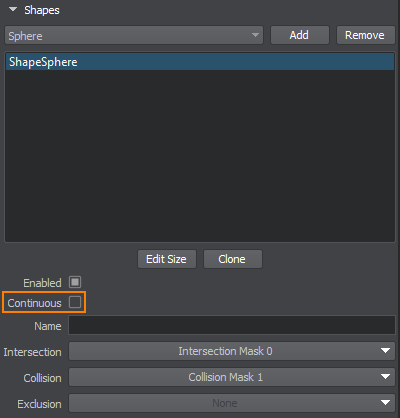Viewport: 400px width, 418px height.
Task: Open the Intersection Mask 0 dropdown
Action: 232,351
